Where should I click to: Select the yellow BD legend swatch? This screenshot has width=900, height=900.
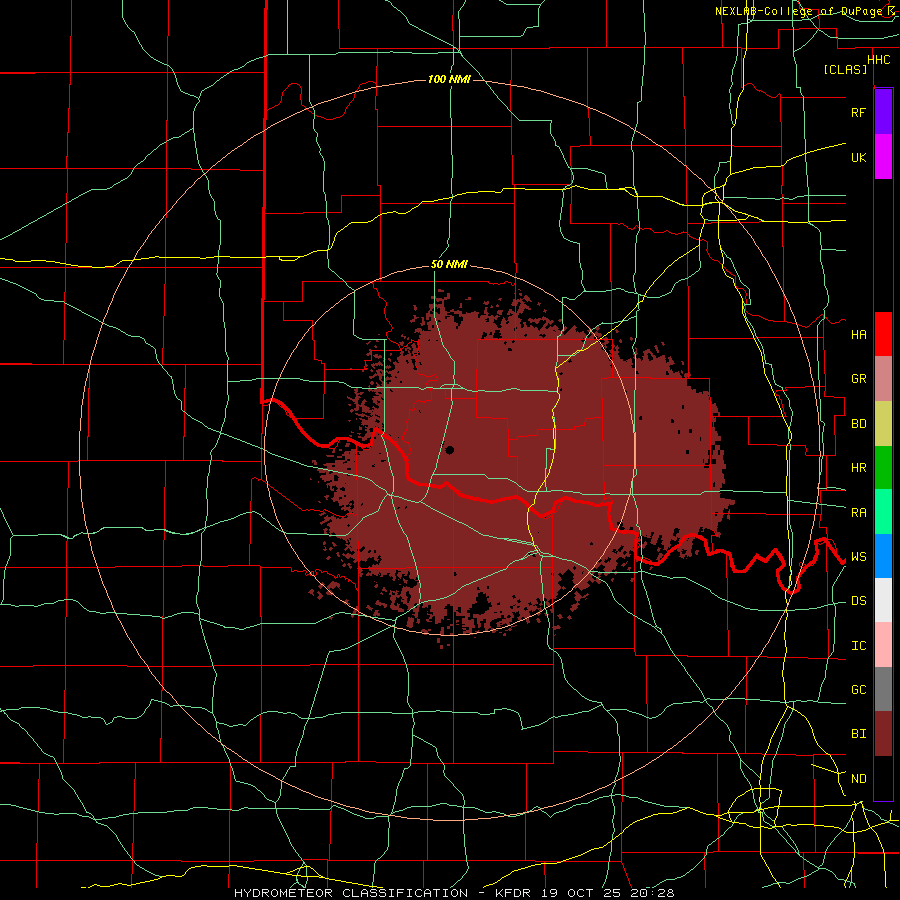883,424
